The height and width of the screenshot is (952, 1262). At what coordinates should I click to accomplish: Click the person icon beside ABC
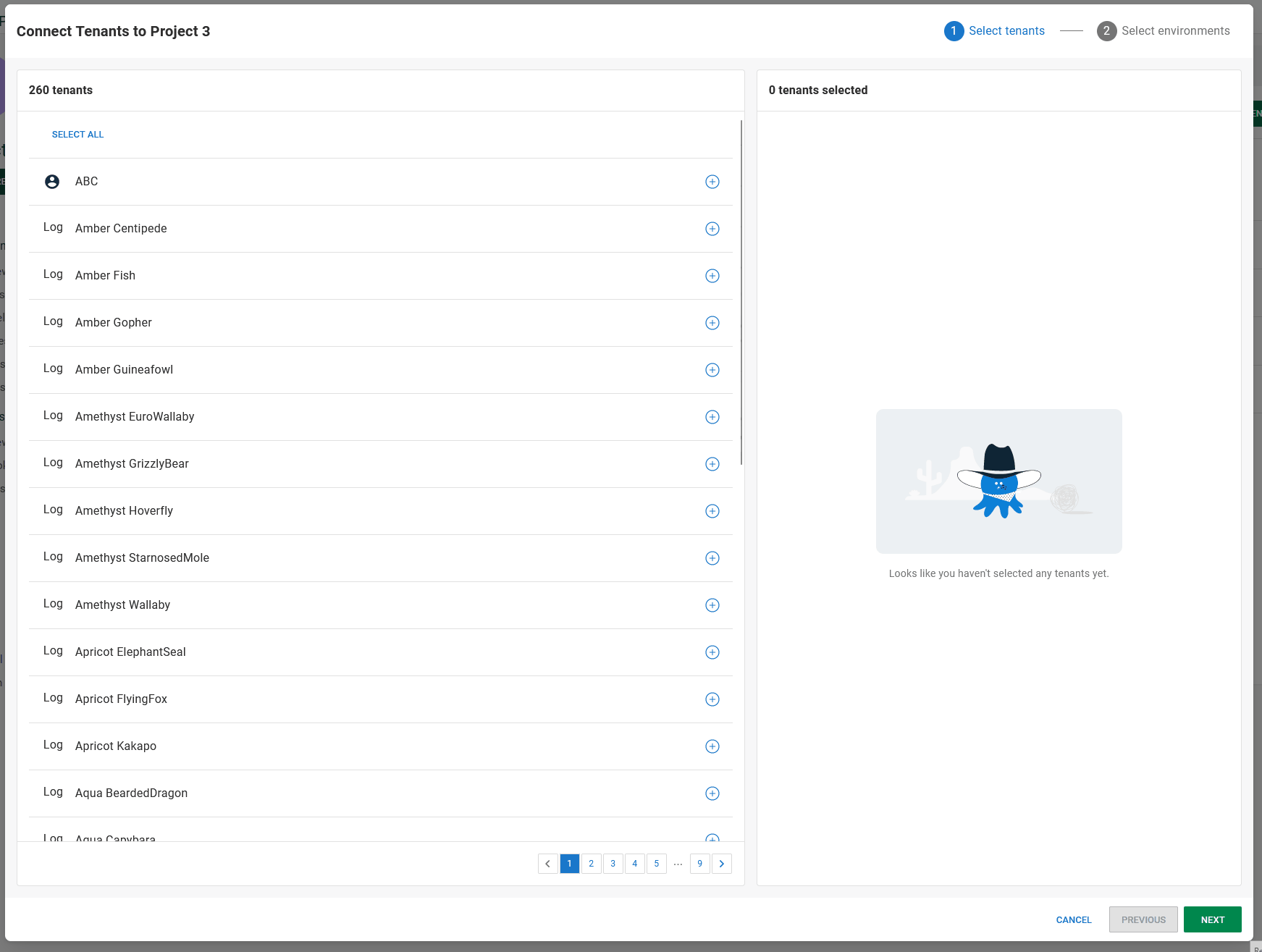51,182
